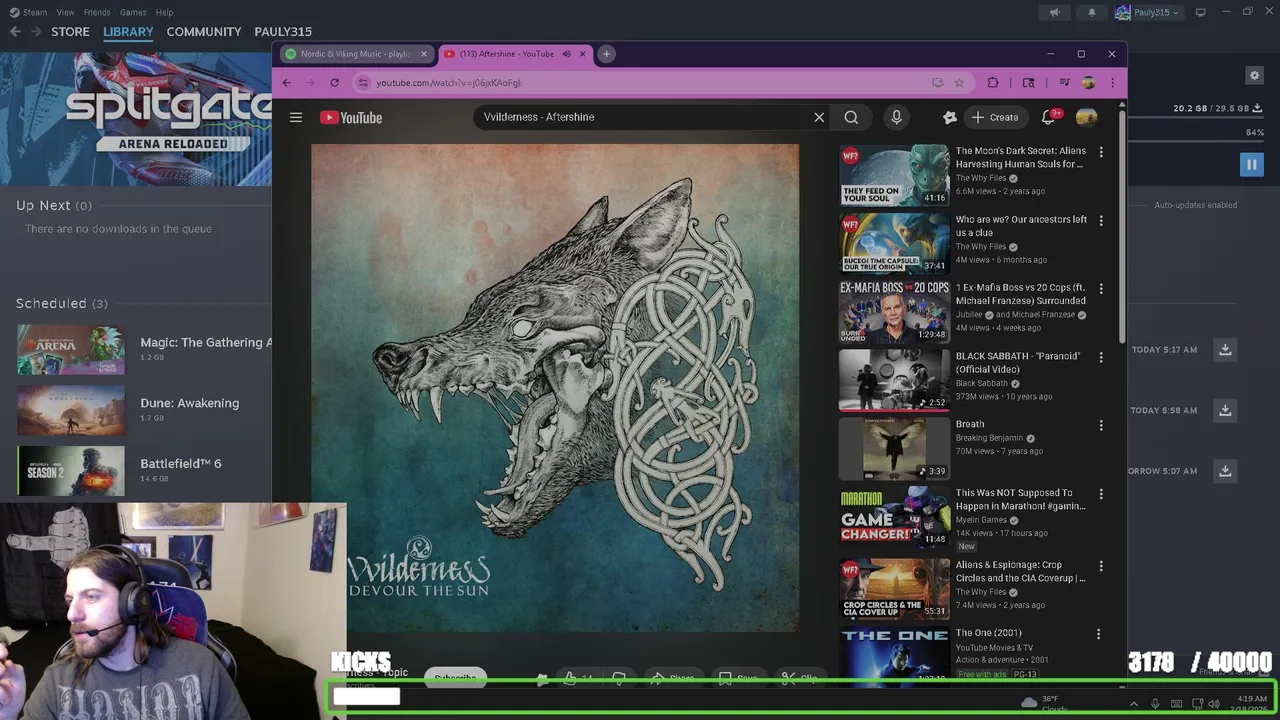
Task: Open YouTube guide hamburger menu
Action: pyautogui.click(x=296, y=118)
